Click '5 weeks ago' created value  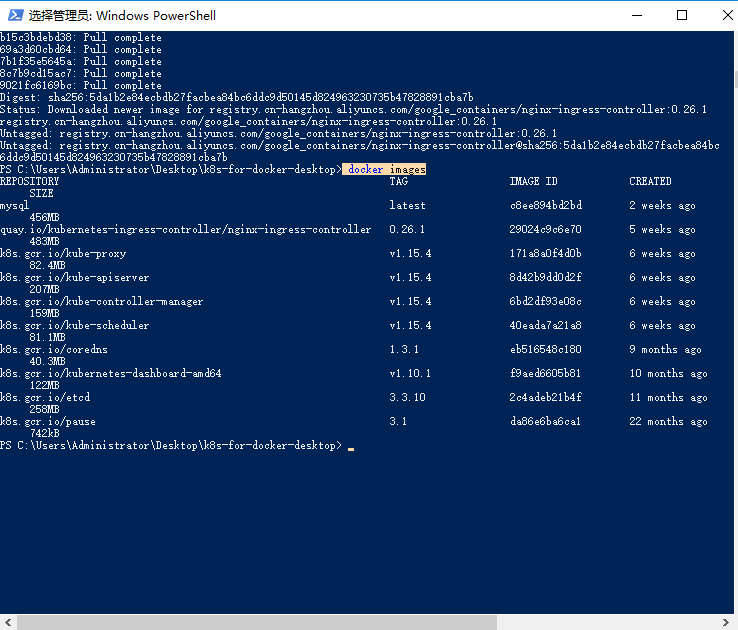coord(662,230)
